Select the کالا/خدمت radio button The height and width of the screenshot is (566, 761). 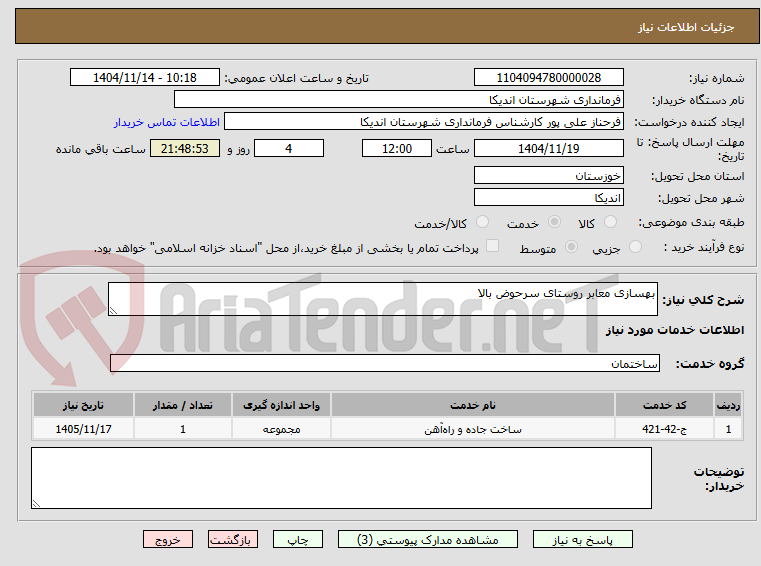pyautogui.click(x=482, y=222)
